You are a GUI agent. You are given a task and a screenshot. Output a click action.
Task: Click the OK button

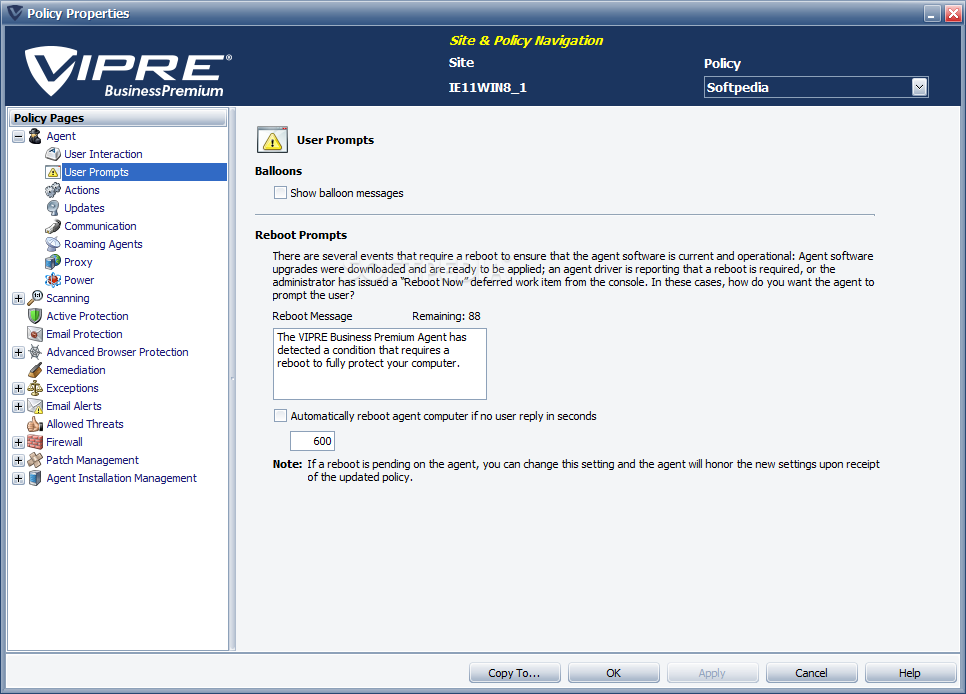[614, 673]
